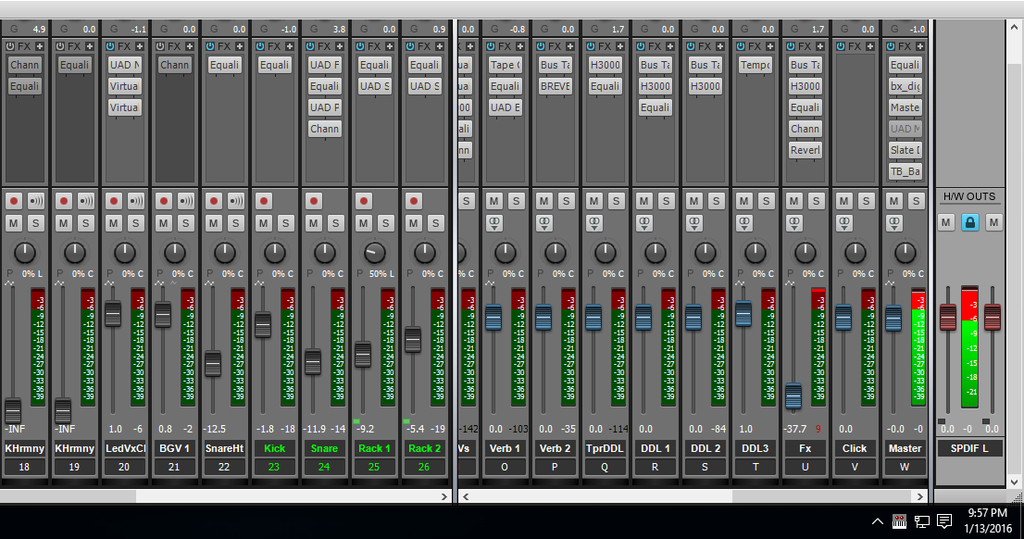Open the notification center in the taskbar

[x=943, y=521]
